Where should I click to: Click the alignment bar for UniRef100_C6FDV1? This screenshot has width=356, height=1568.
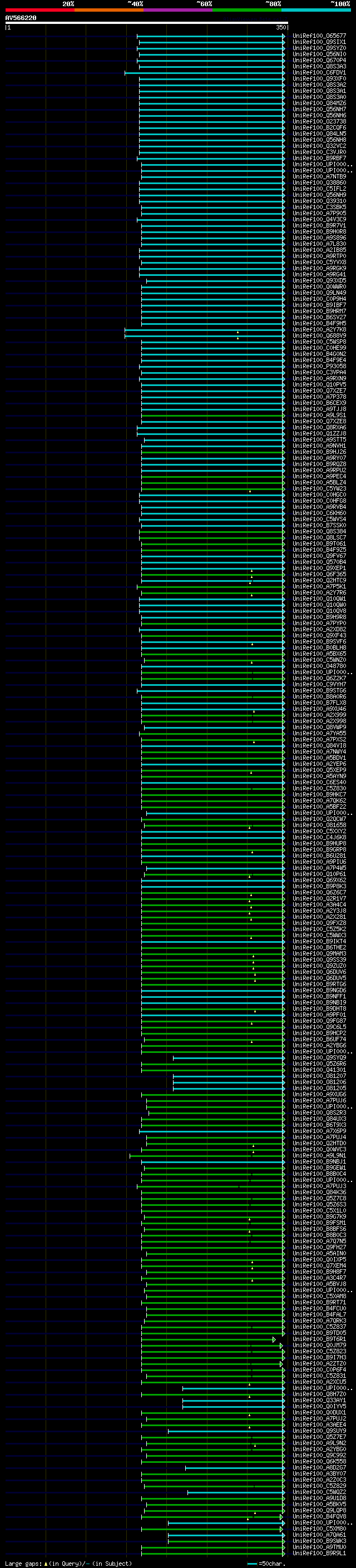205,73
